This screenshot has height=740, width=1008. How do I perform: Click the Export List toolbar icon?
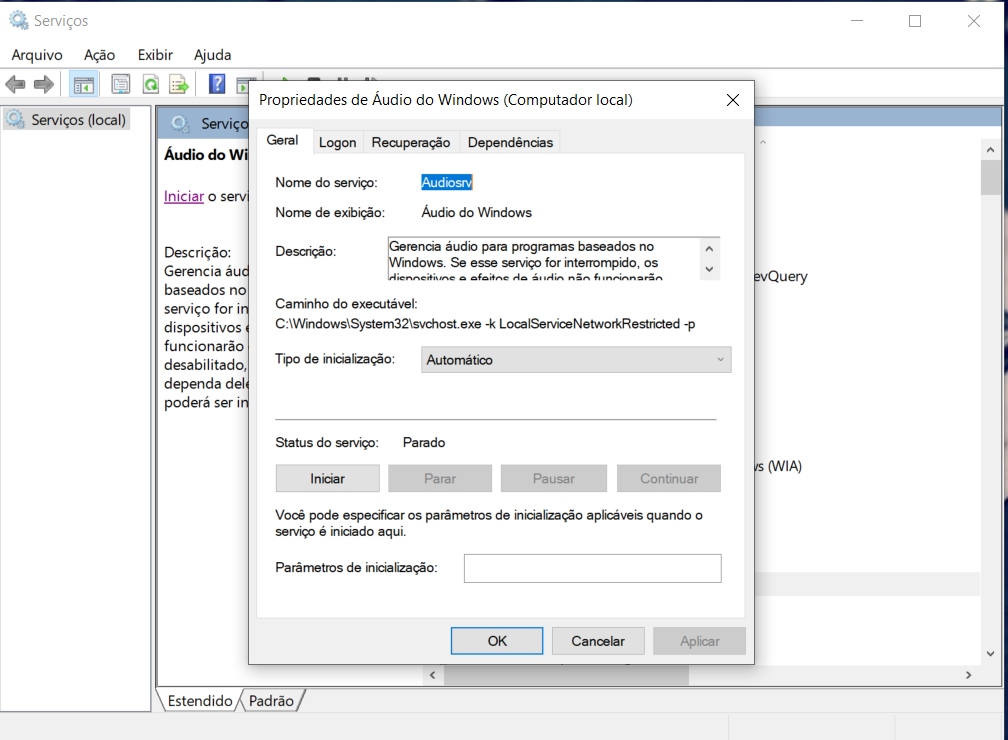tap(179, 84)
